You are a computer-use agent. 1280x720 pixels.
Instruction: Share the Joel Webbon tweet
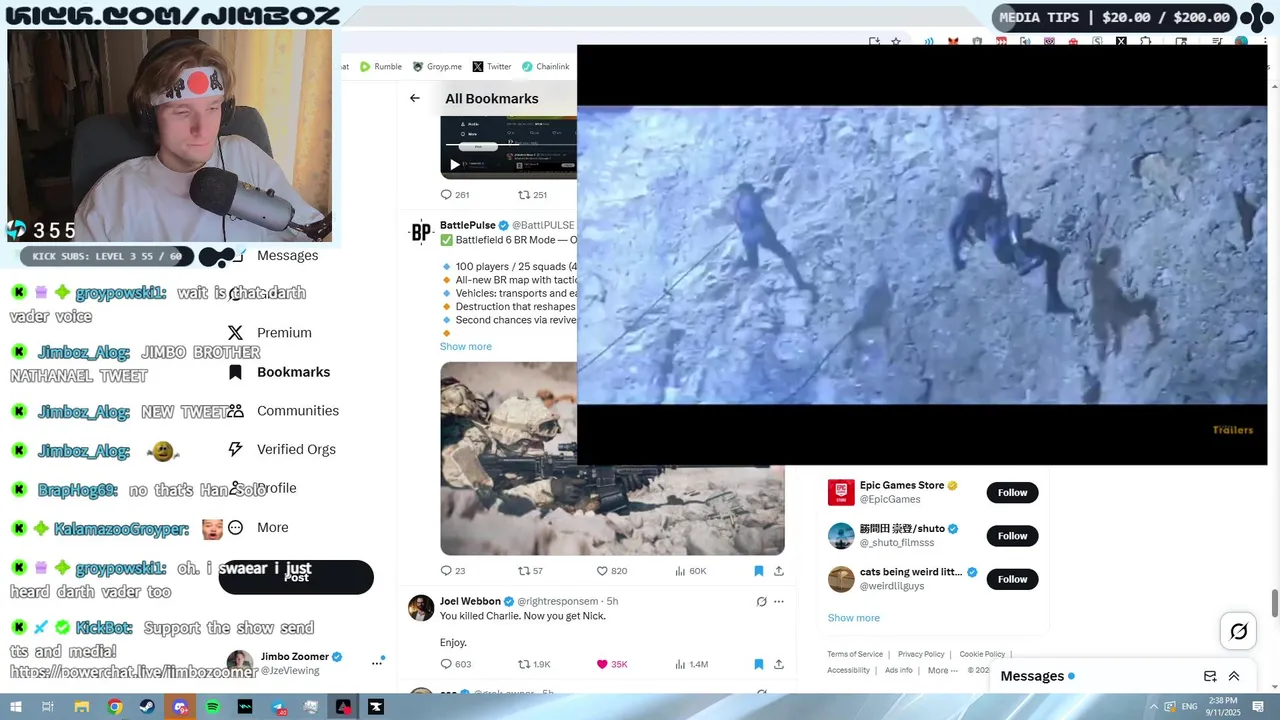click(x=778, y=664)
